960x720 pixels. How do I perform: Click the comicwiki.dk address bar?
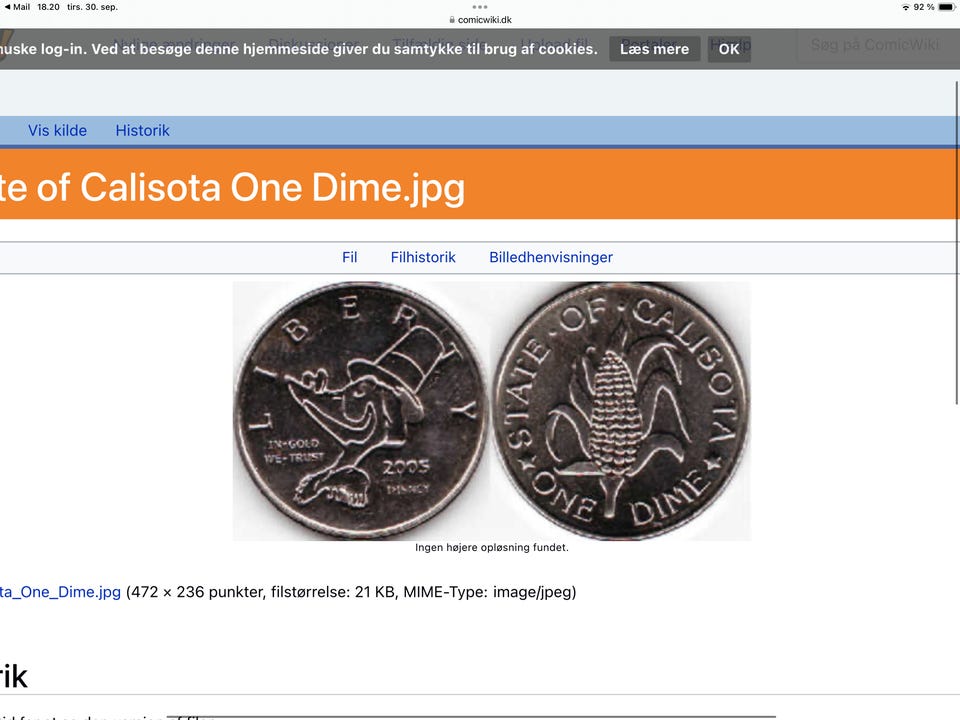tap(480, 20)
